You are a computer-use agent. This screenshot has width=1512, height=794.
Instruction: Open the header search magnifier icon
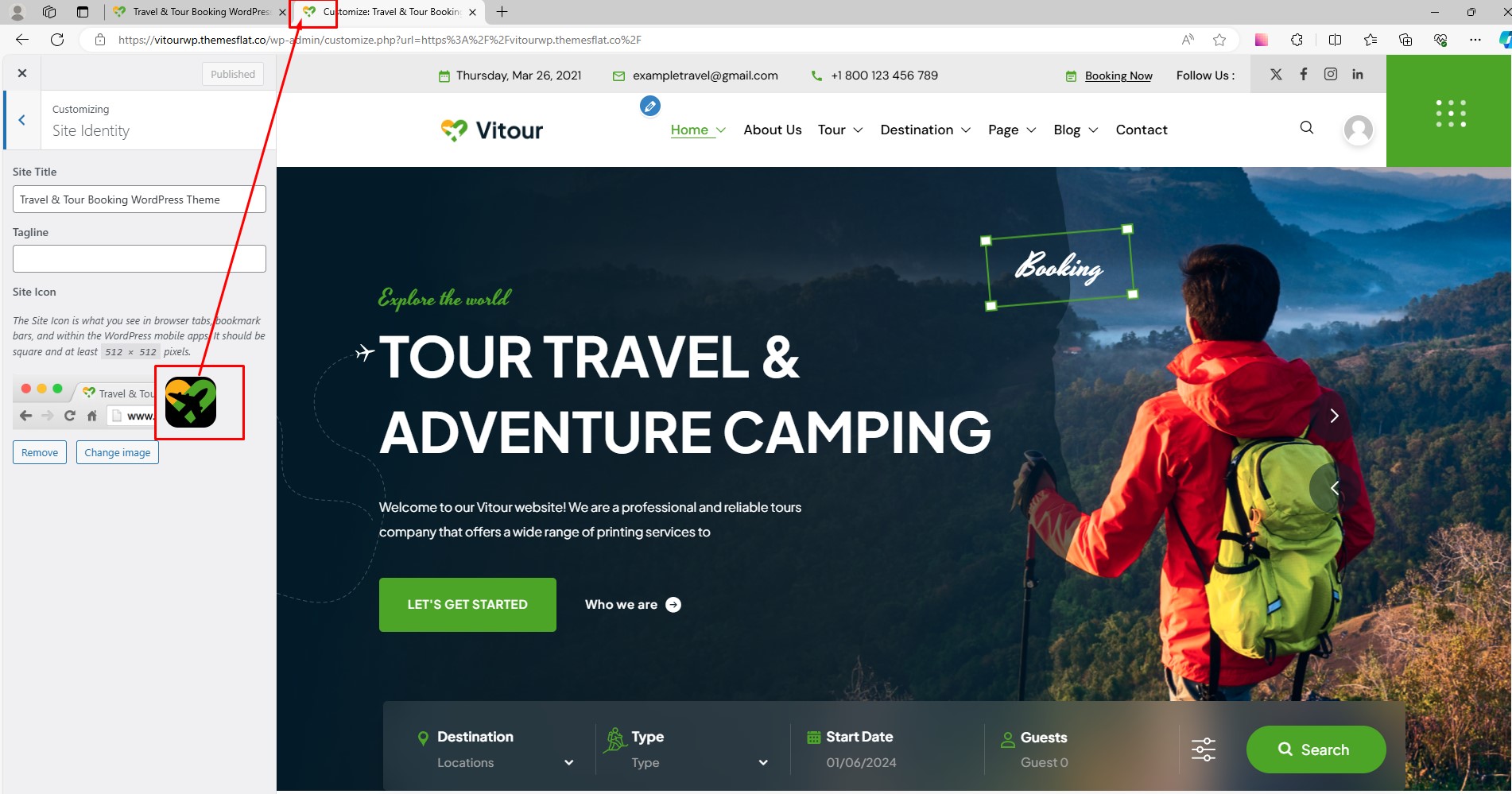1306,128
